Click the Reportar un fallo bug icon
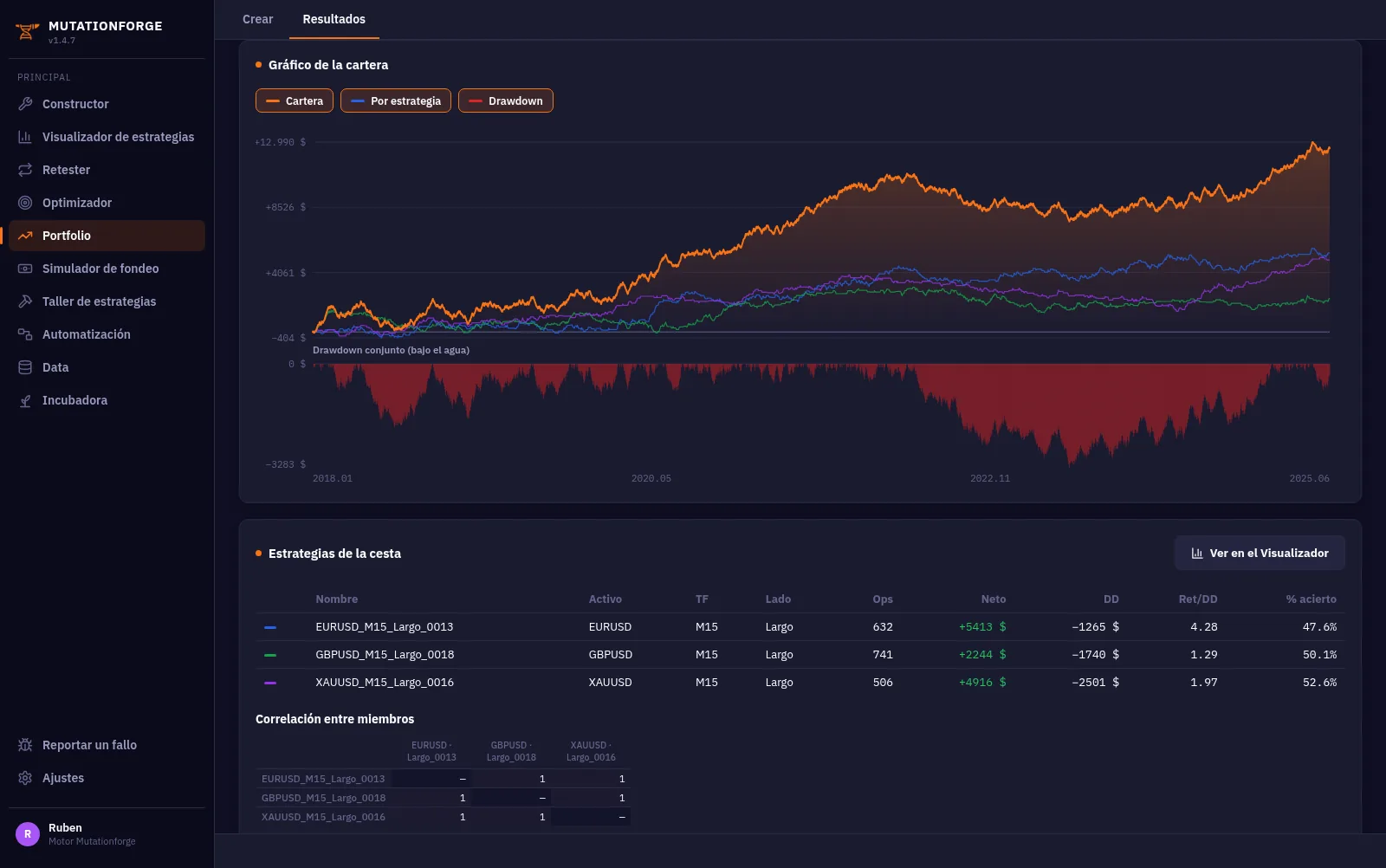Image resolution: width=1386 pixels, height=868 pixels. coord(25,745)
